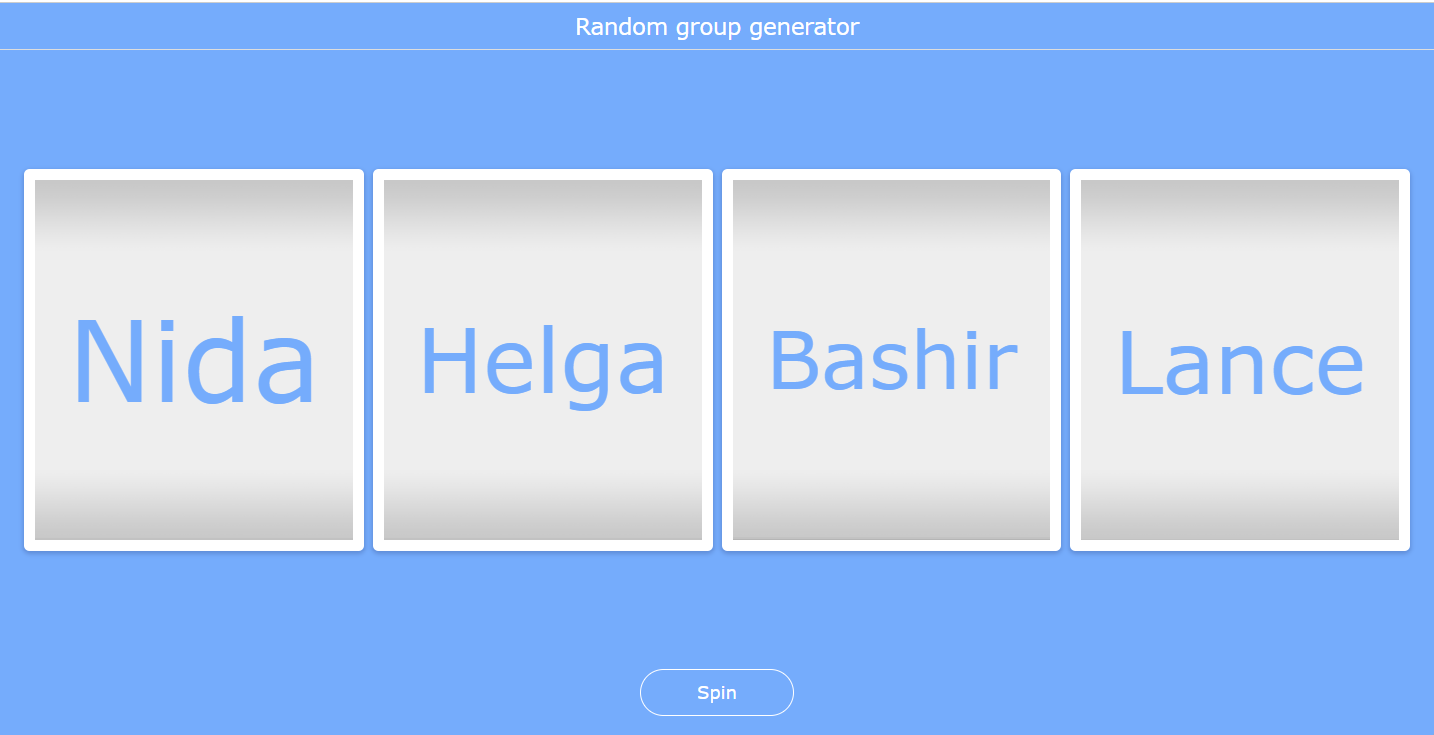Click the title text Random group generator
The height and width of the screenshot is (735, 1434).
click(716, 26)
